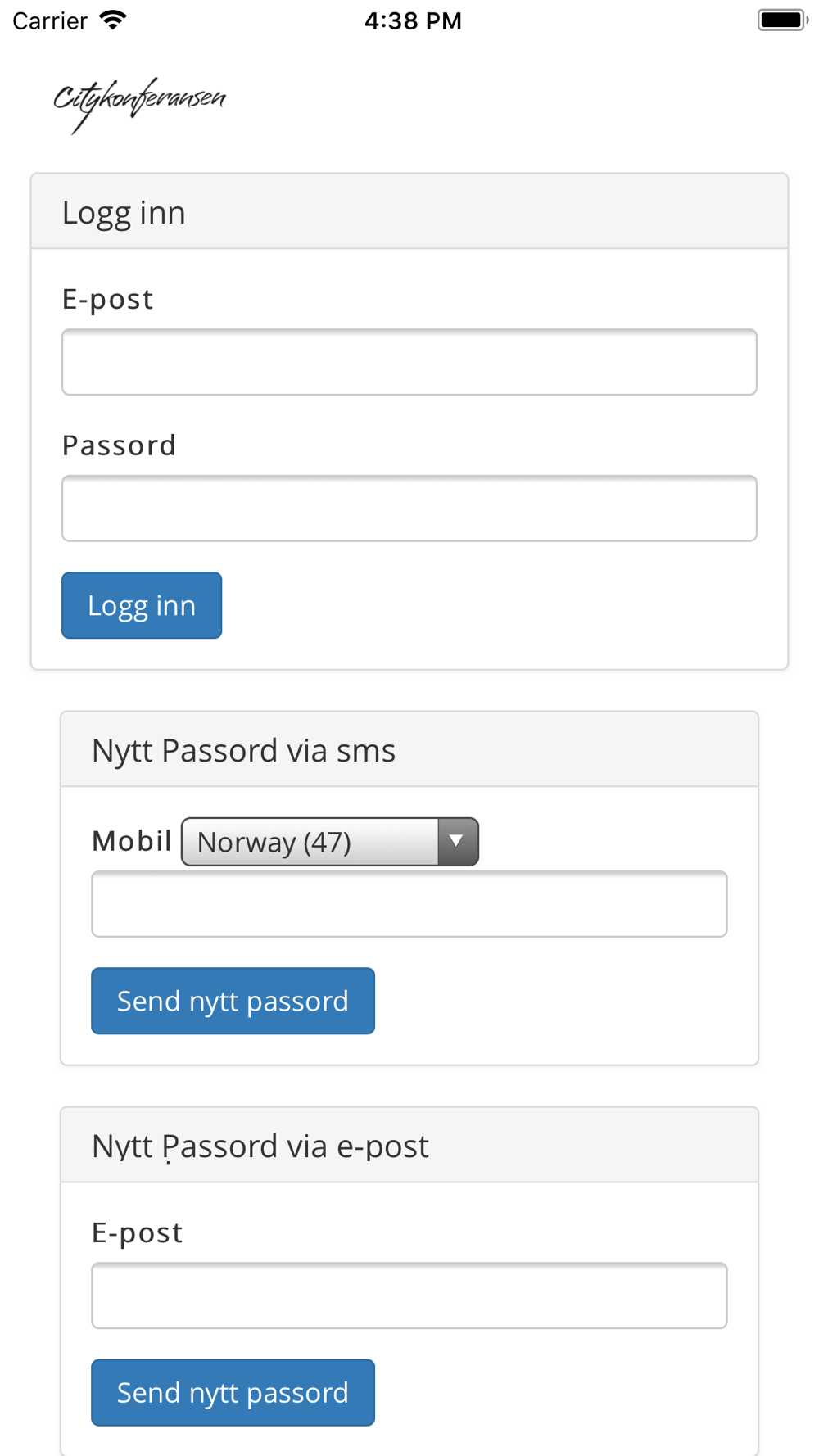Tap the Nytt Passord via e-post heading

260,1146
